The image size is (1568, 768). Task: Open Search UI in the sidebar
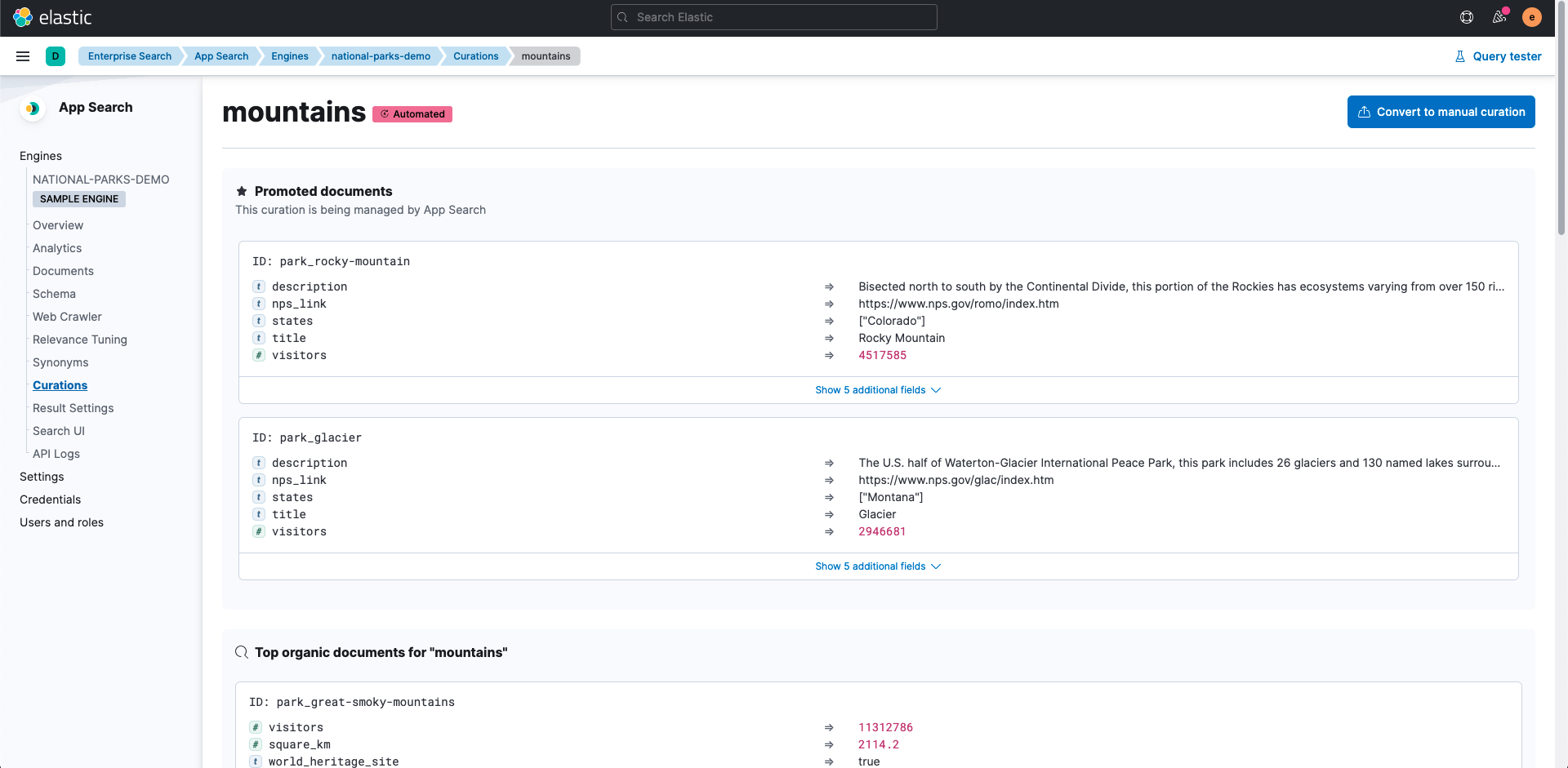[x=59, y=431]
